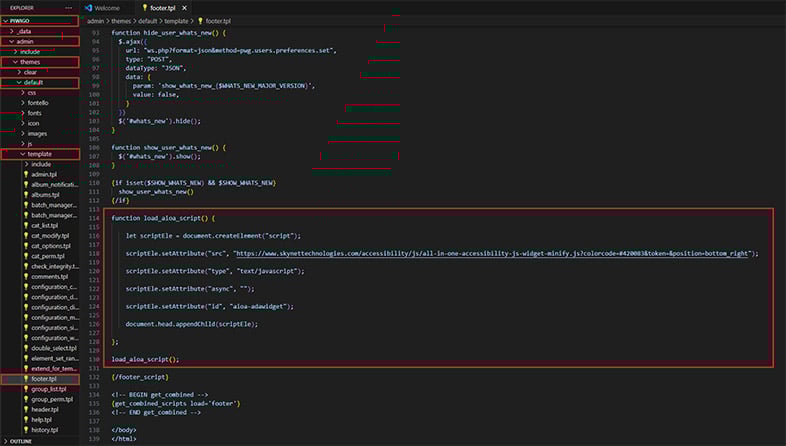Click the file icon next to albums.tpl
786x446 pixels.
pos(27,195)
